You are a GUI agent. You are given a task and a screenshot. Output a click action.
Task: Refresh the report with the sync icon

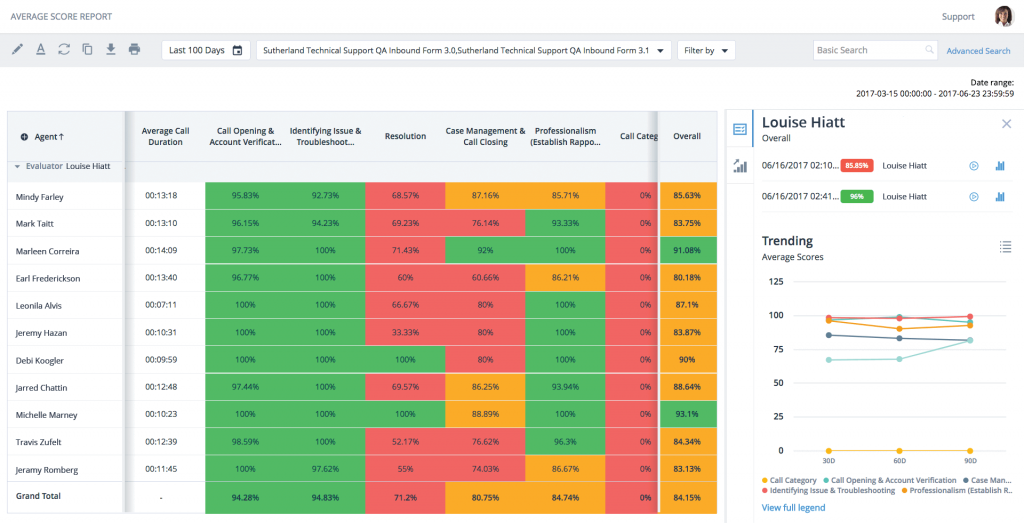click(64, 49)
